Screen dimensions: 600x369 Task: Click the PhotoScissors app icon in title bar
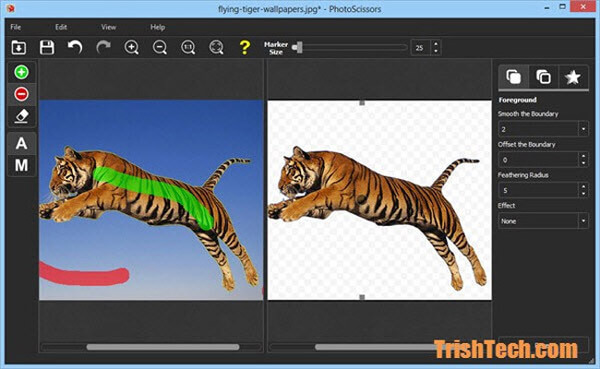(x=11, y=8)
